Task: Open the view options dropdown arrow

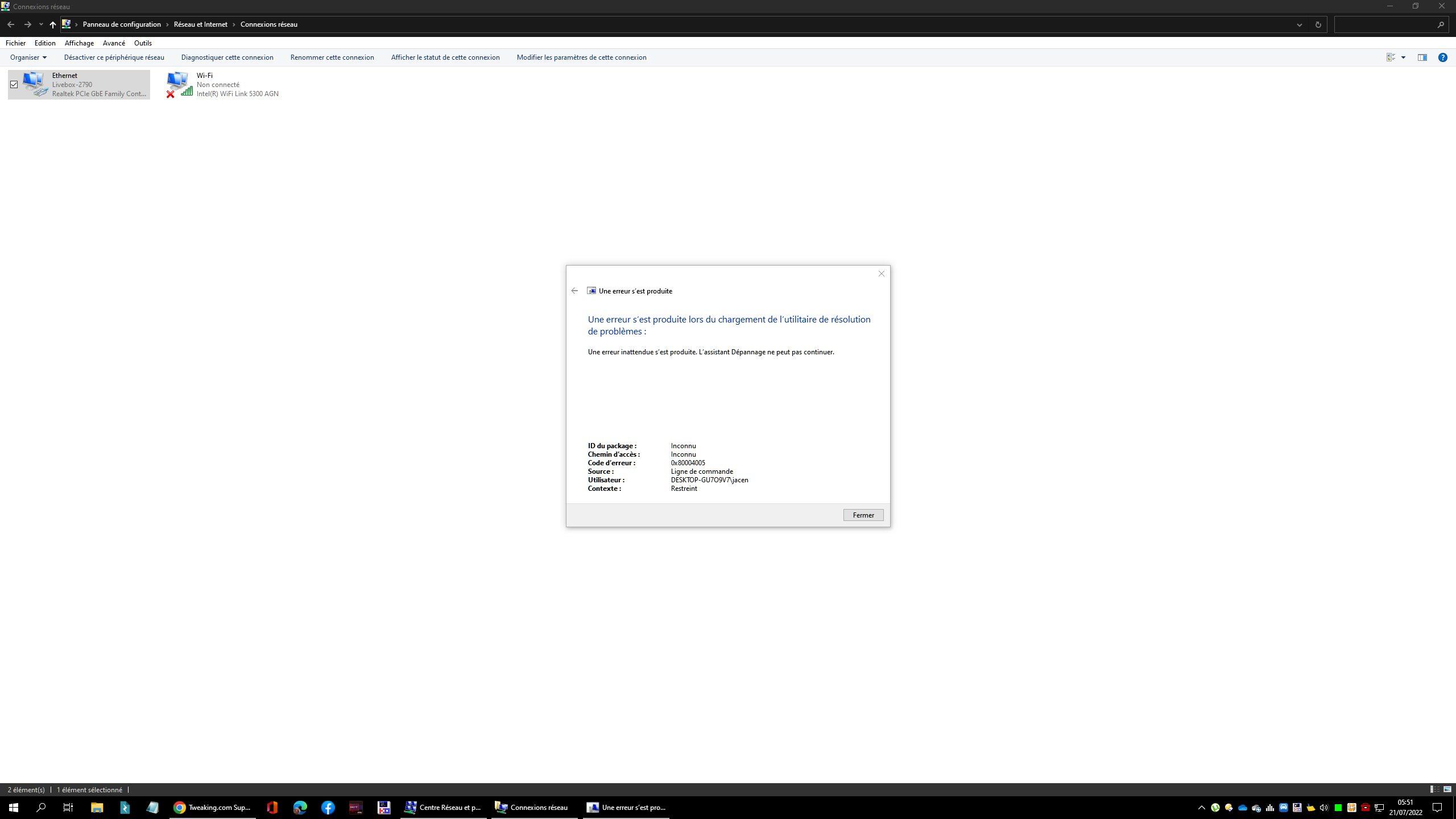Action: [1403, 57]
